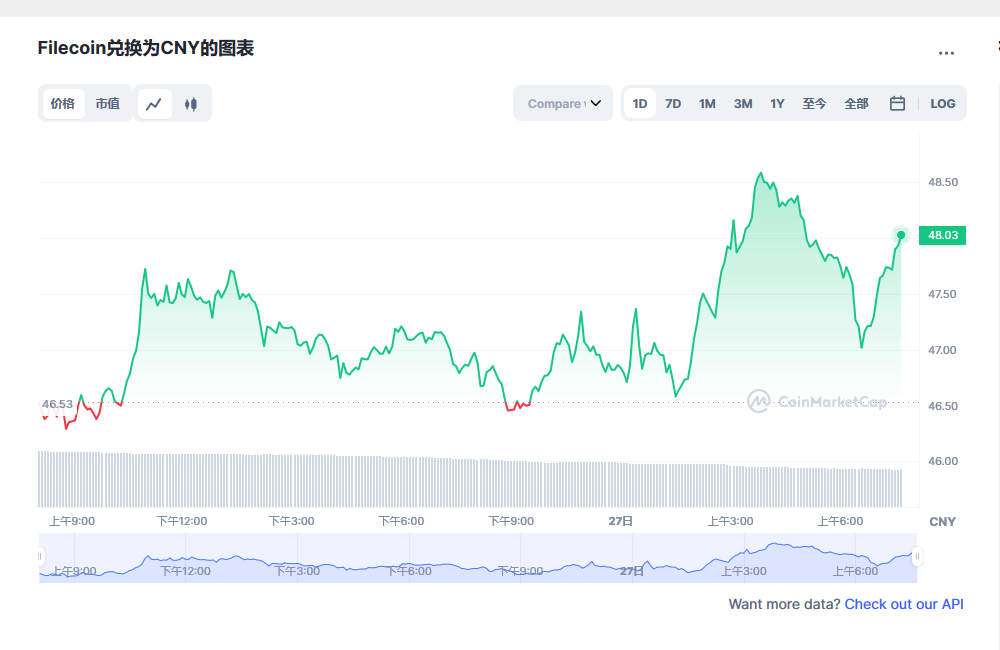Screen dimensions: 1000x650
Task: Switch to the 7D tab
Action: point(672,103)
